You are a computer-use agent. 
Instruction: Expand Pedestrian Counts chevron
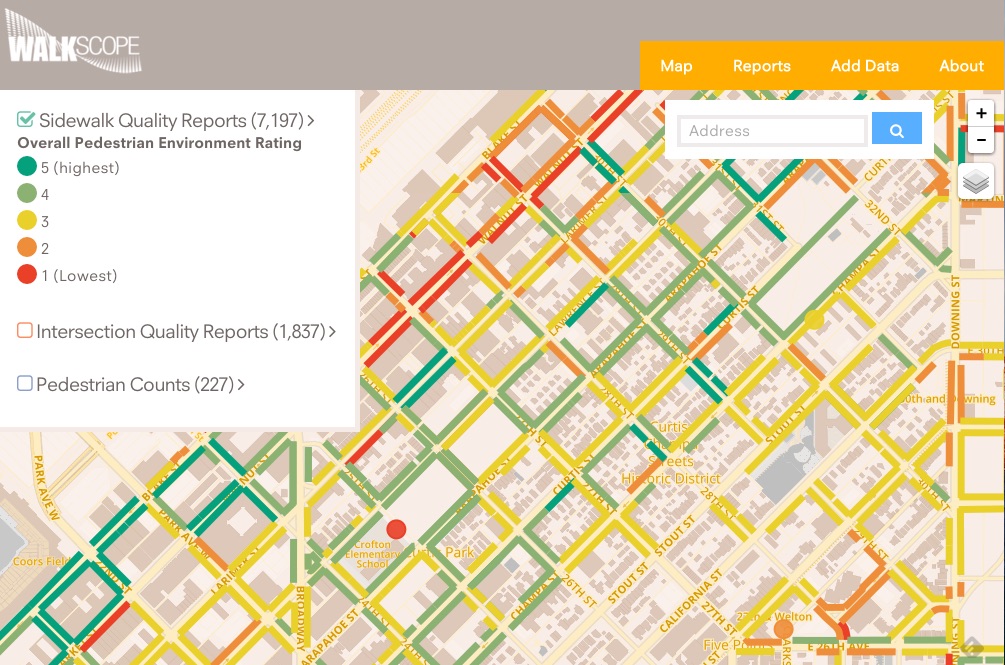coord(241,384)
